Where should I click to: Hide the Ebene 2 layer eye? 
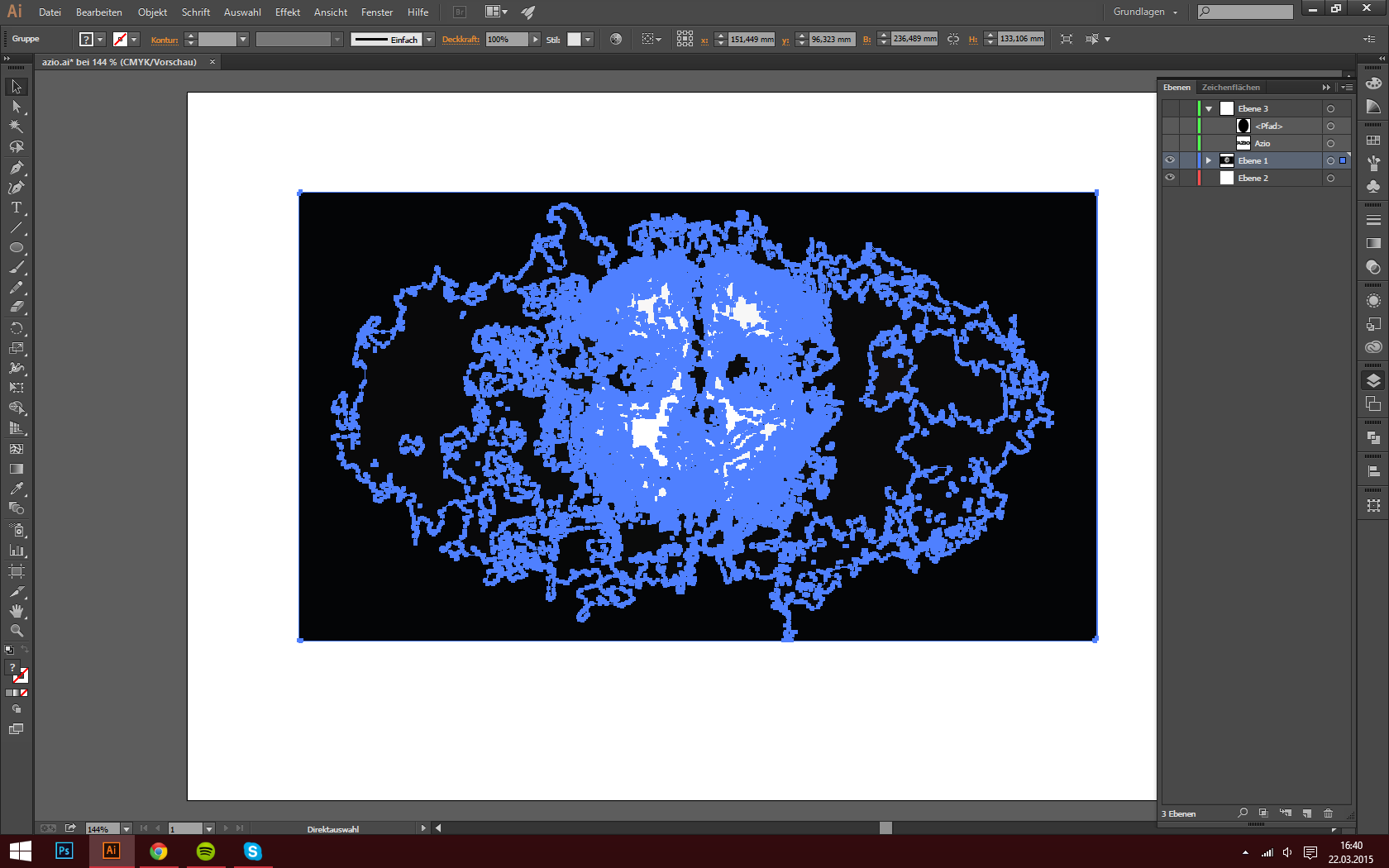[1170, 178]
